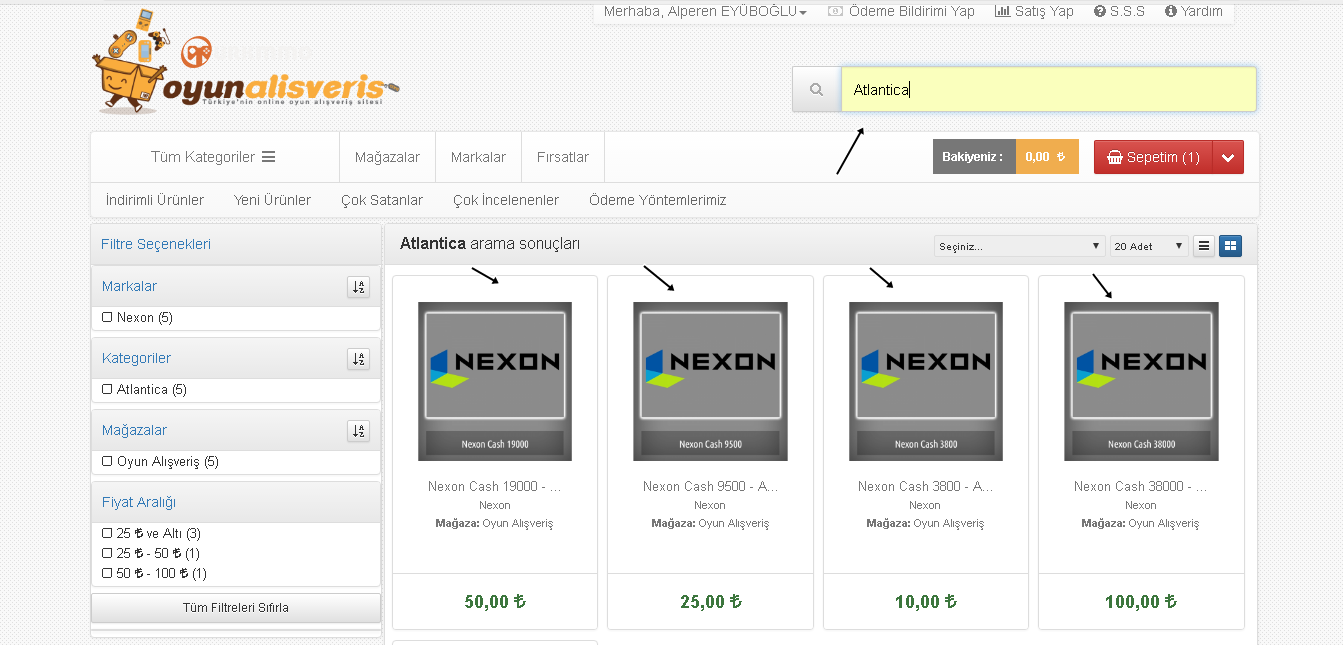Open Ödeme Yöntemlerimiz page

(658, 200)
